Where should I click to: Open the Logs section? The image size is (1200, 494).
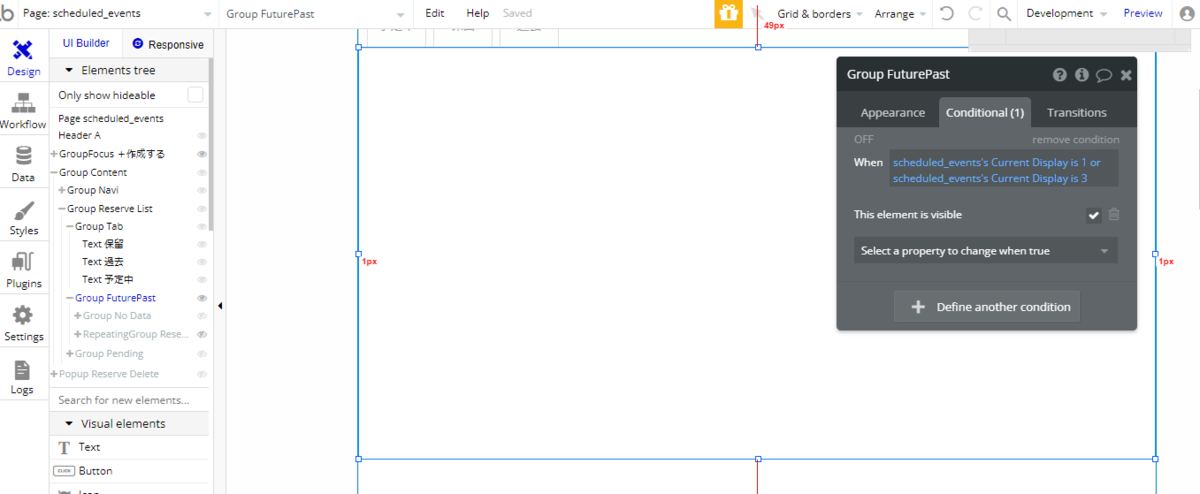click(24, 376)
